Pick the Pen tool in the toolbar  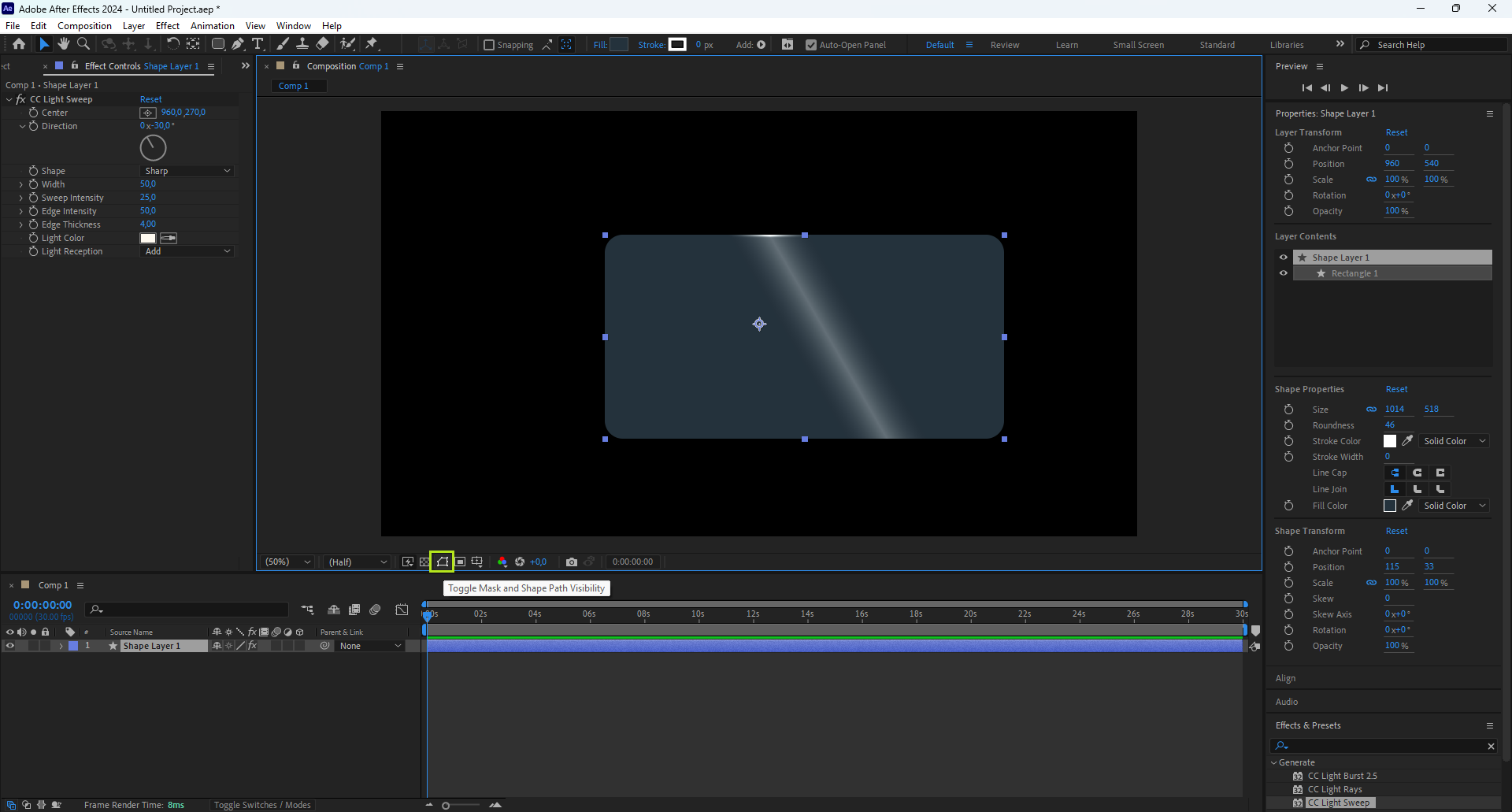pyautogui.click(x=238, y=44)
